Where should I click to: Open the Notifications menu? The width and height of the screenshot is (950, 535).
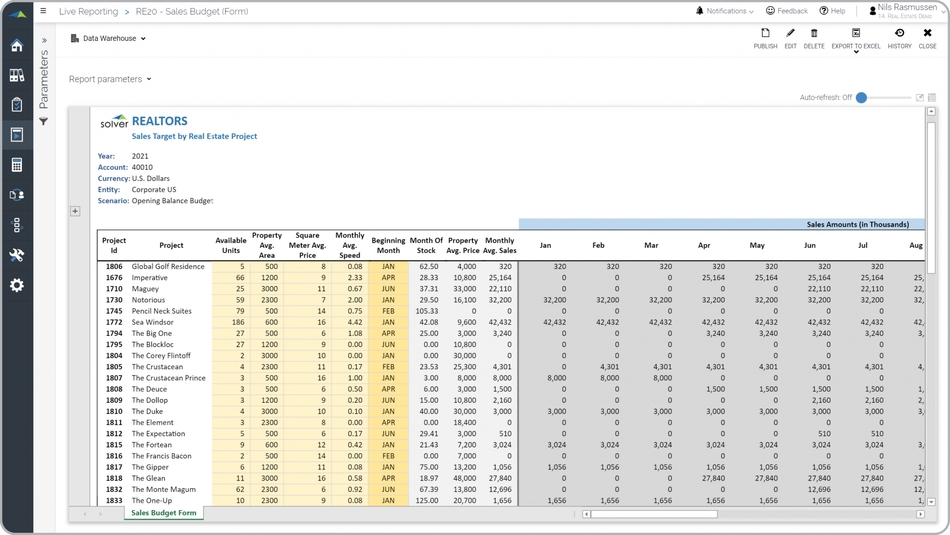click(725, 11)
